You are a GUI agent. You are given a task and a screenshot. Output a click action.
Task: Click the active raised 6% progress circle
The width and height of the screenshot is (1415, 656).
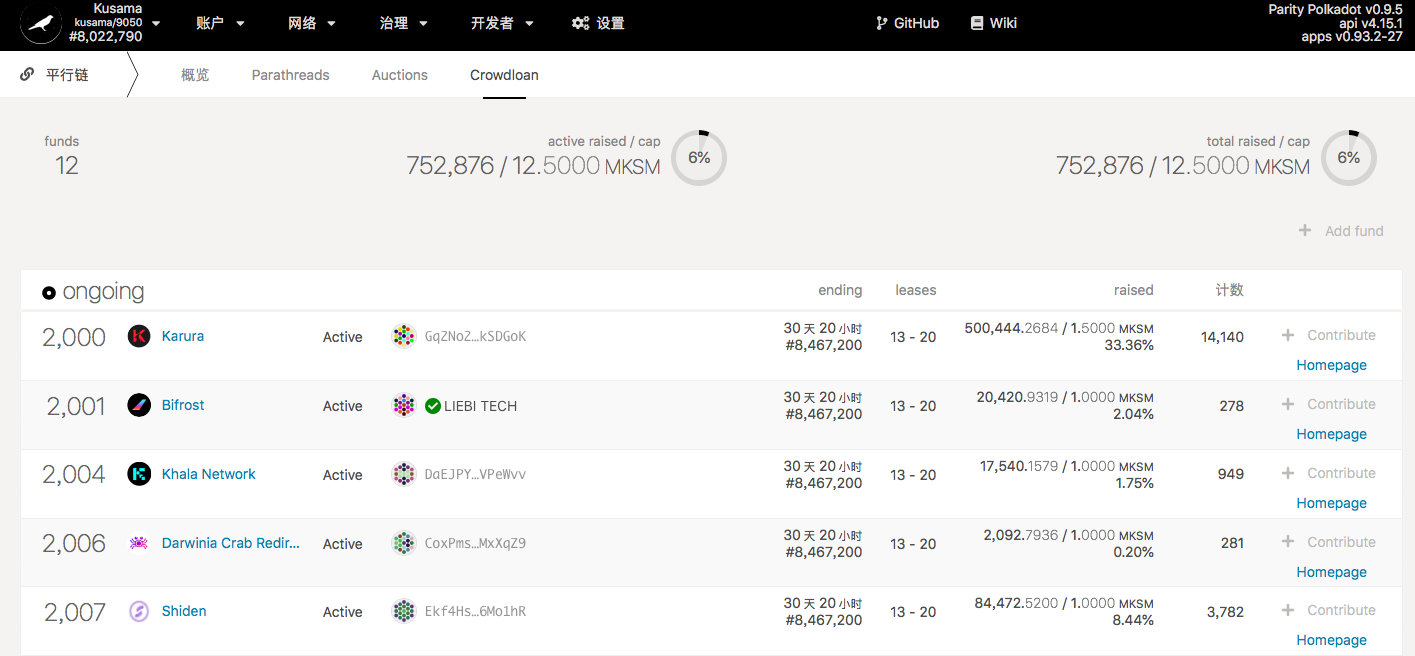tap(698, 158)
